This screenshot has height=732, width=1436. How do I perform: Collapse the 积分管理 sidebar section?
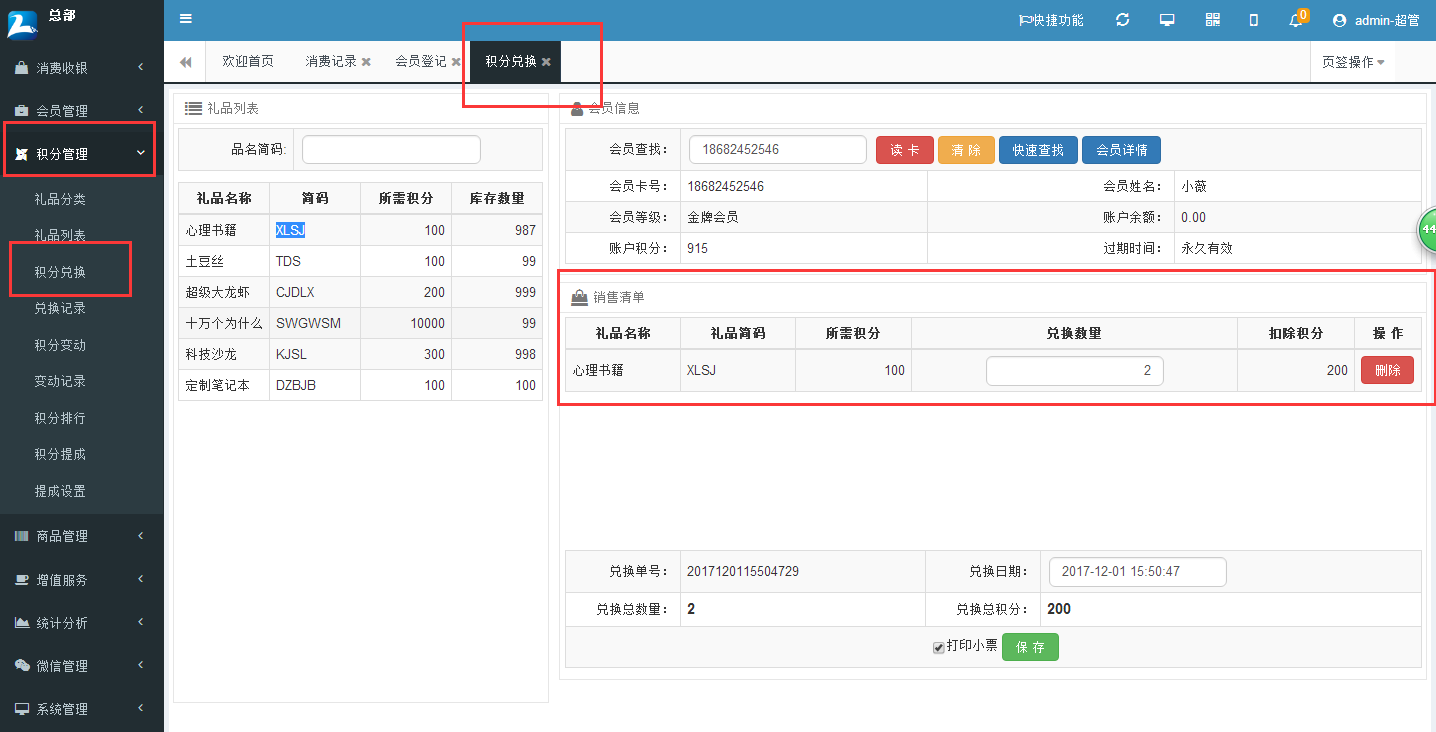[x=80, y=154]
